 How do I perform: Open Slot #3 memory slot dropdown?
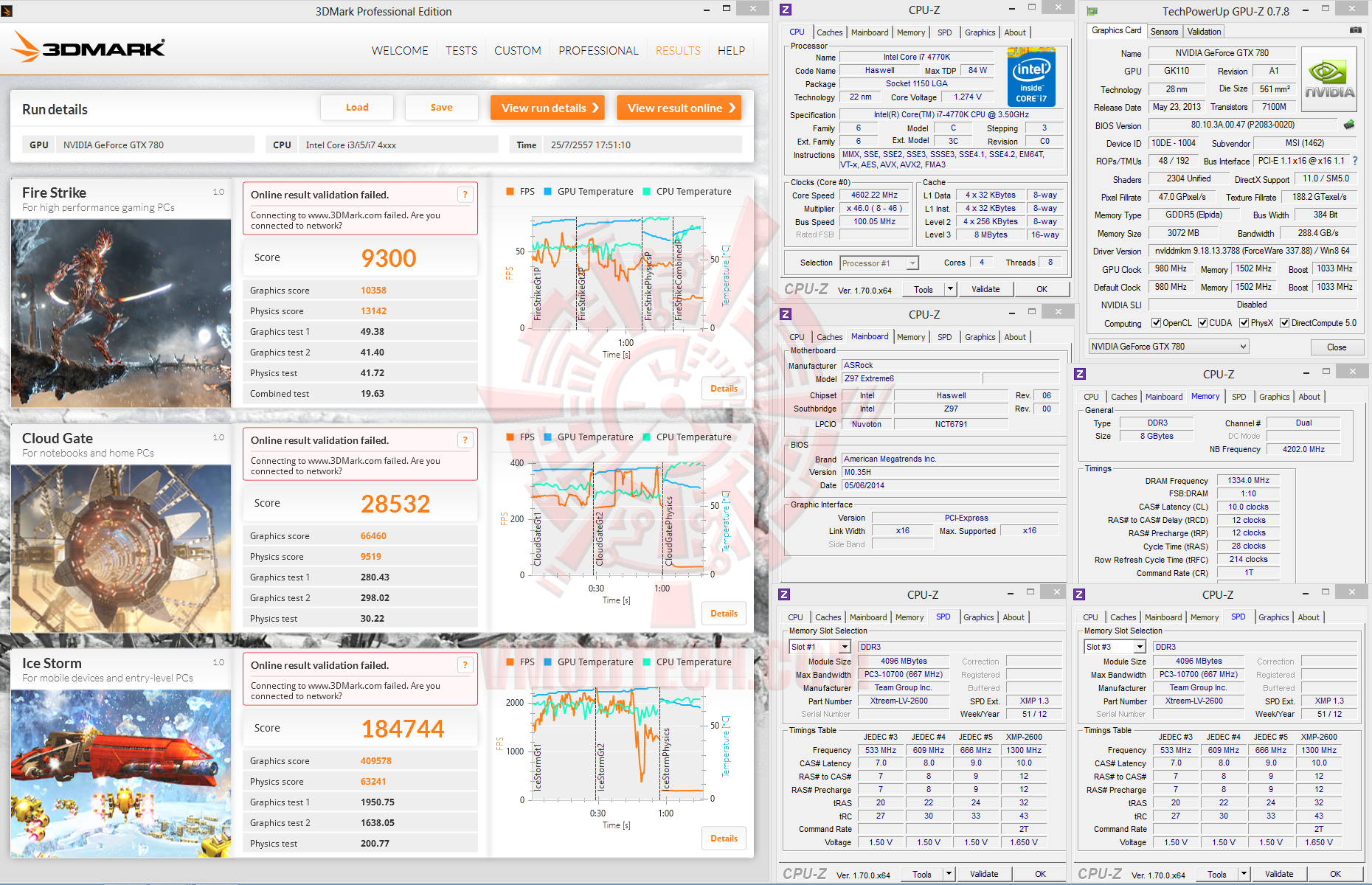pos(1115,647)
